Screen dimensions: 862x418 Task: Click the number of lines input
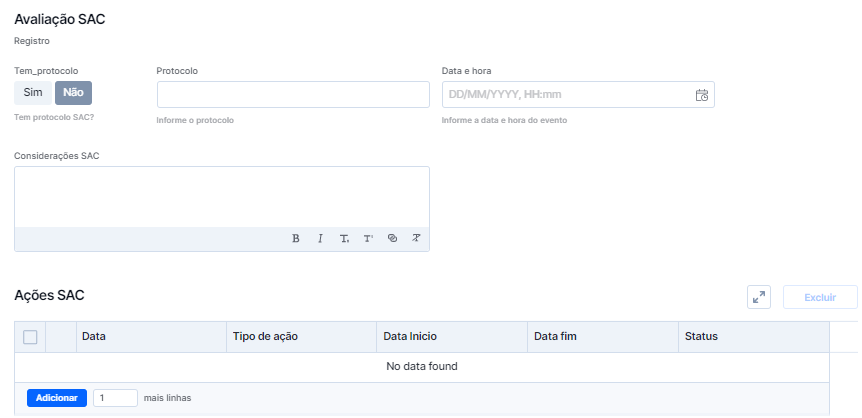(115, 398)
